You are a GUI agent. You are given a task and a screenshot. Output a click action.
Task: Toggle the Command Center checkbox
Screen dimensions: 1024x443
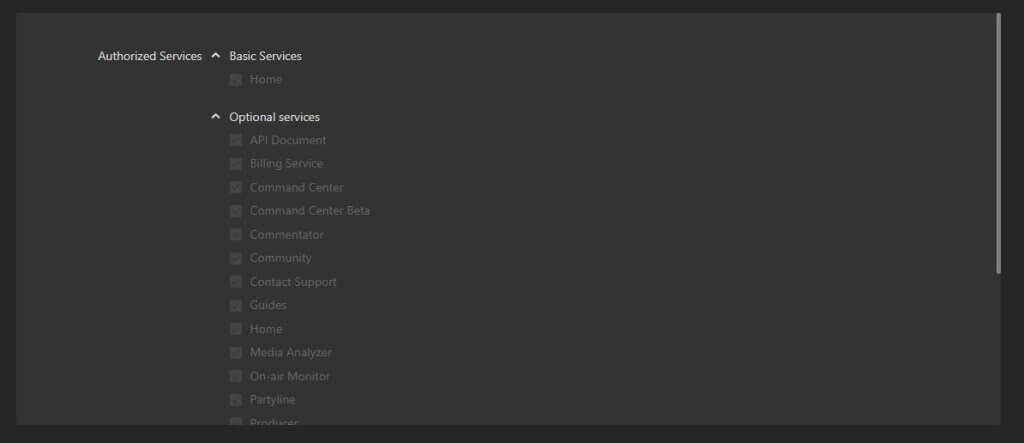236,188
